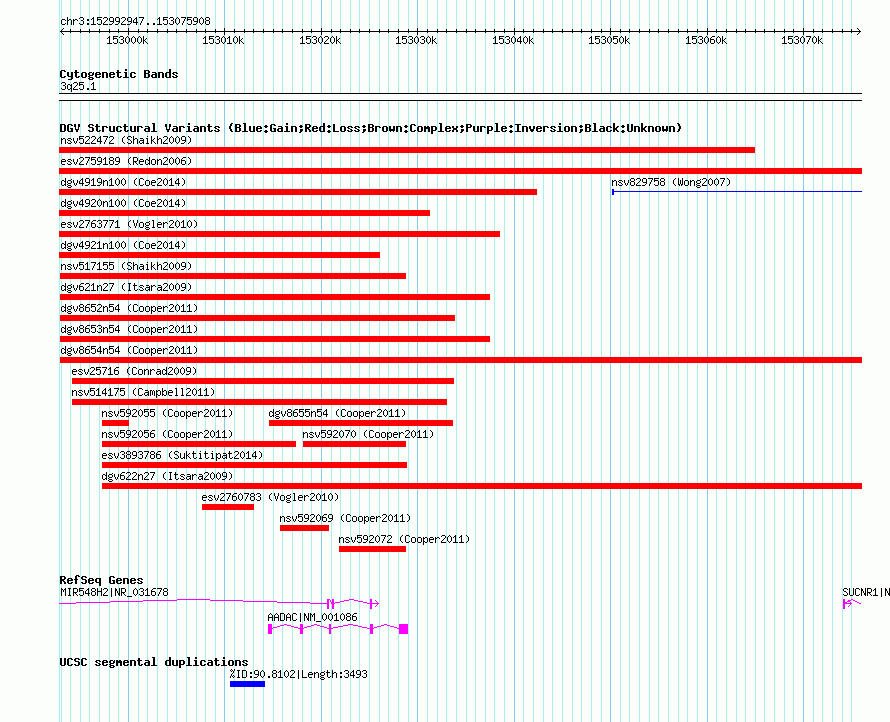
Task: Select the dgv8653n54 (Cooper2011) label
Action: [x=129, y=329]
